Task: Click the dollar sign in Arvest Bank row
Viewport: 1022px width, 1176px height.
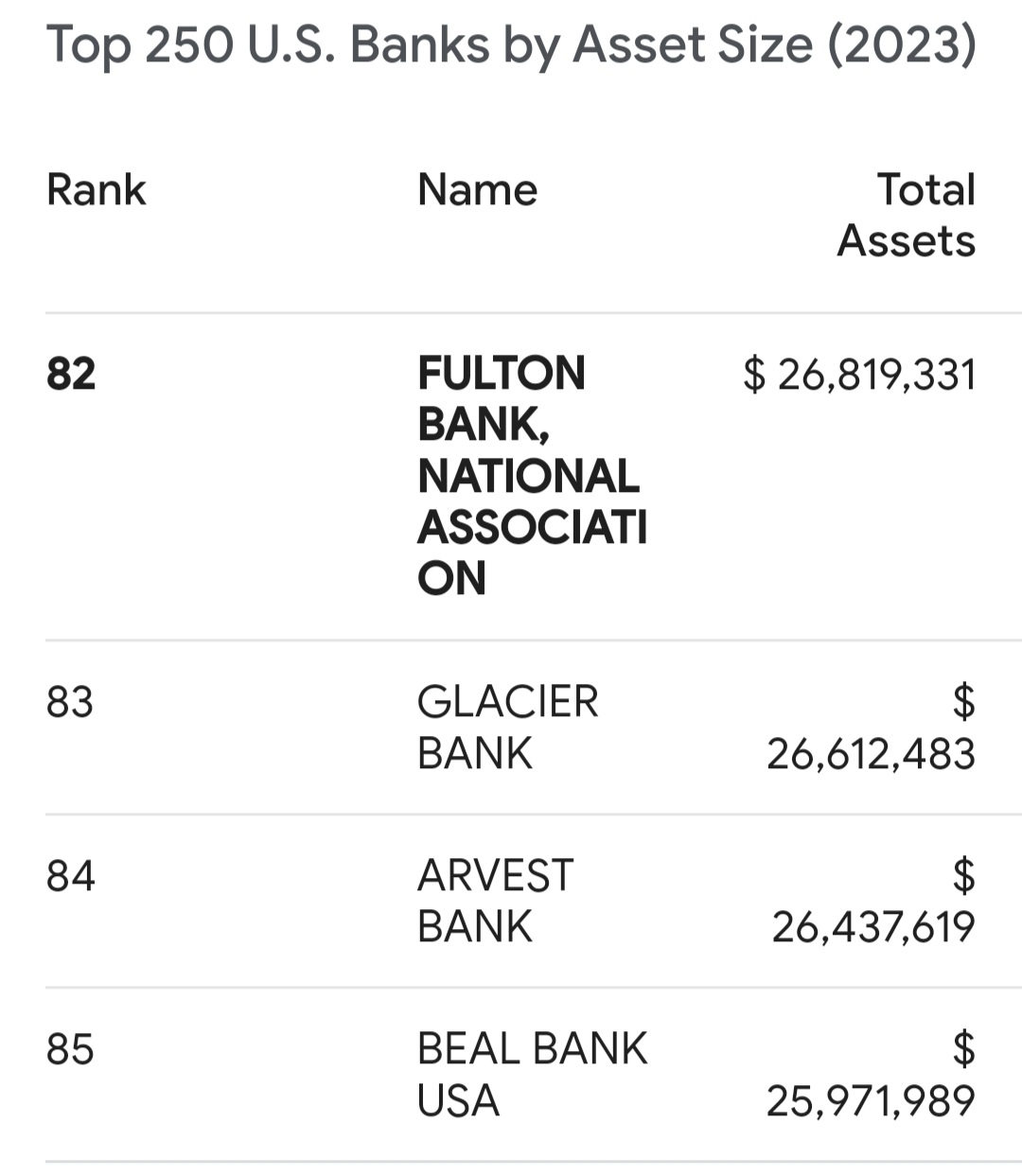Action: click(x=963, y=875)
